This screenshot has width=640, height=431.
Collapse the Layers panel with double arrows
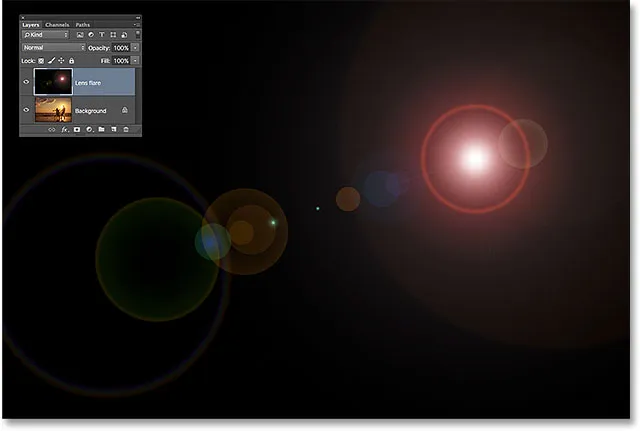[138, 18]
